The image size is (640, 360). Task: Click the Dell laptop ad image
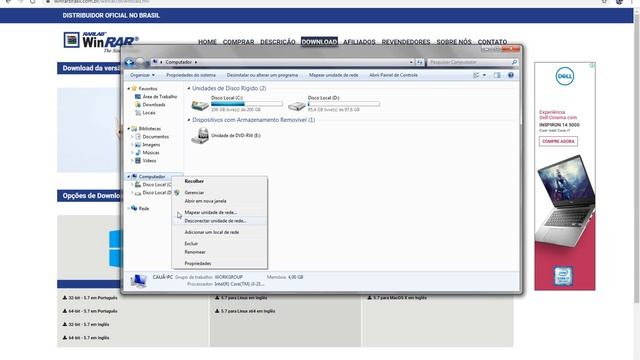tap(565, 200)
